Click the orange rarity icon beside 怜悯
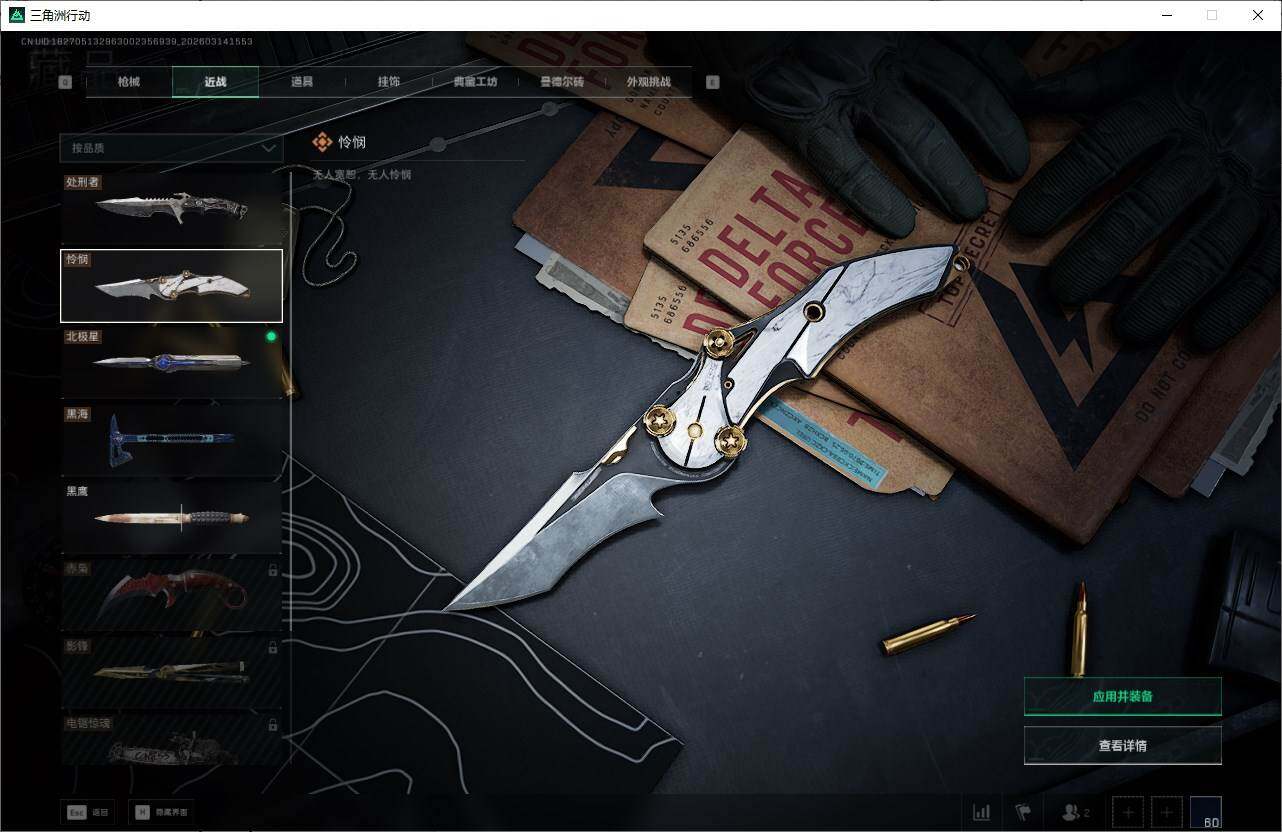Viewport: 1282px width, 832px height. pos(322,142)
